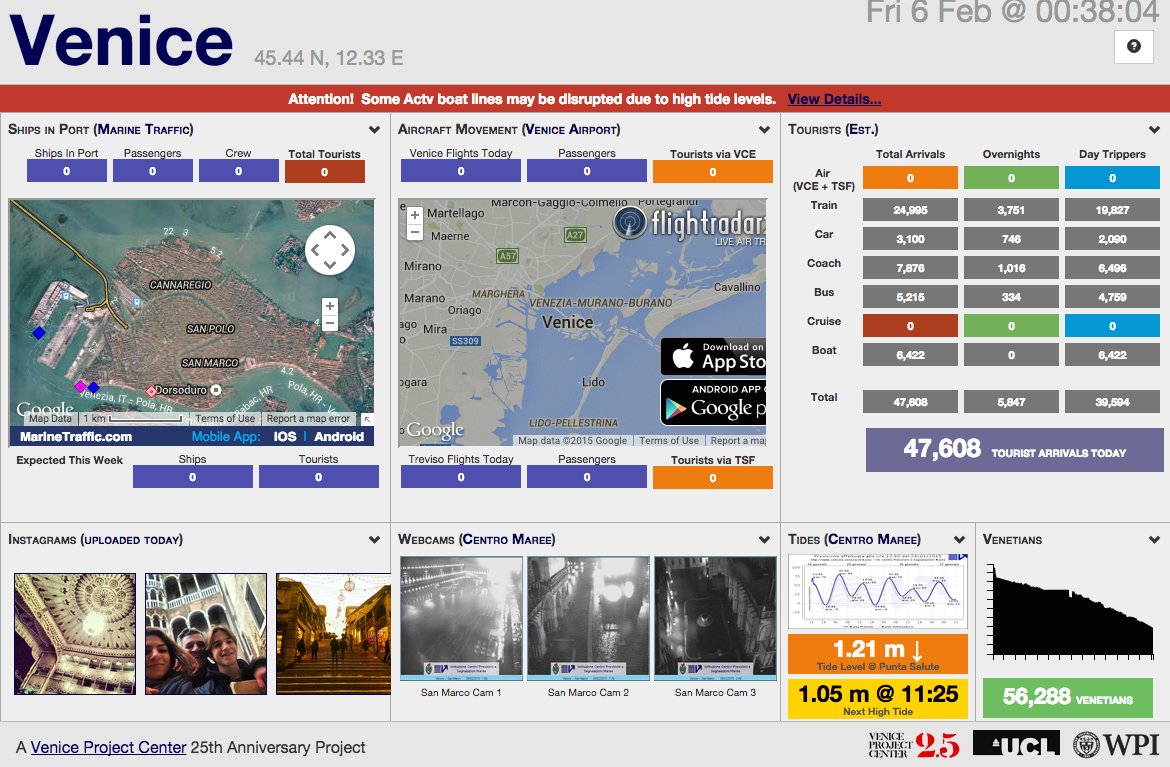Open the Download on App Store badge
This screenshot has width=1170, height=767.
click(713, 357)
